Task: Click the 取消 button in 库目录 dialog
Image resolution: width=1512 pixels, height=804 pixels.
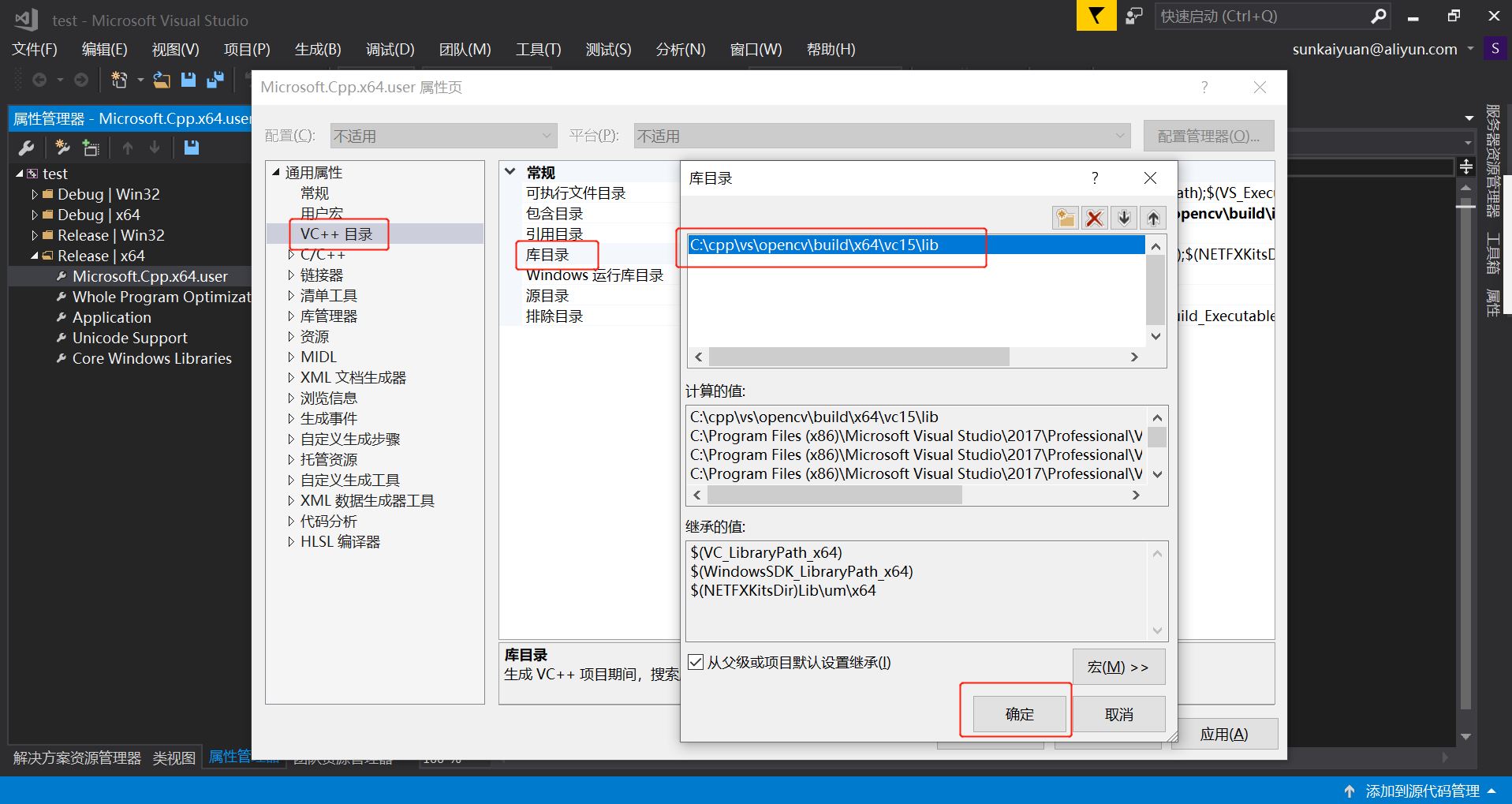Action: coord(1118,714)
